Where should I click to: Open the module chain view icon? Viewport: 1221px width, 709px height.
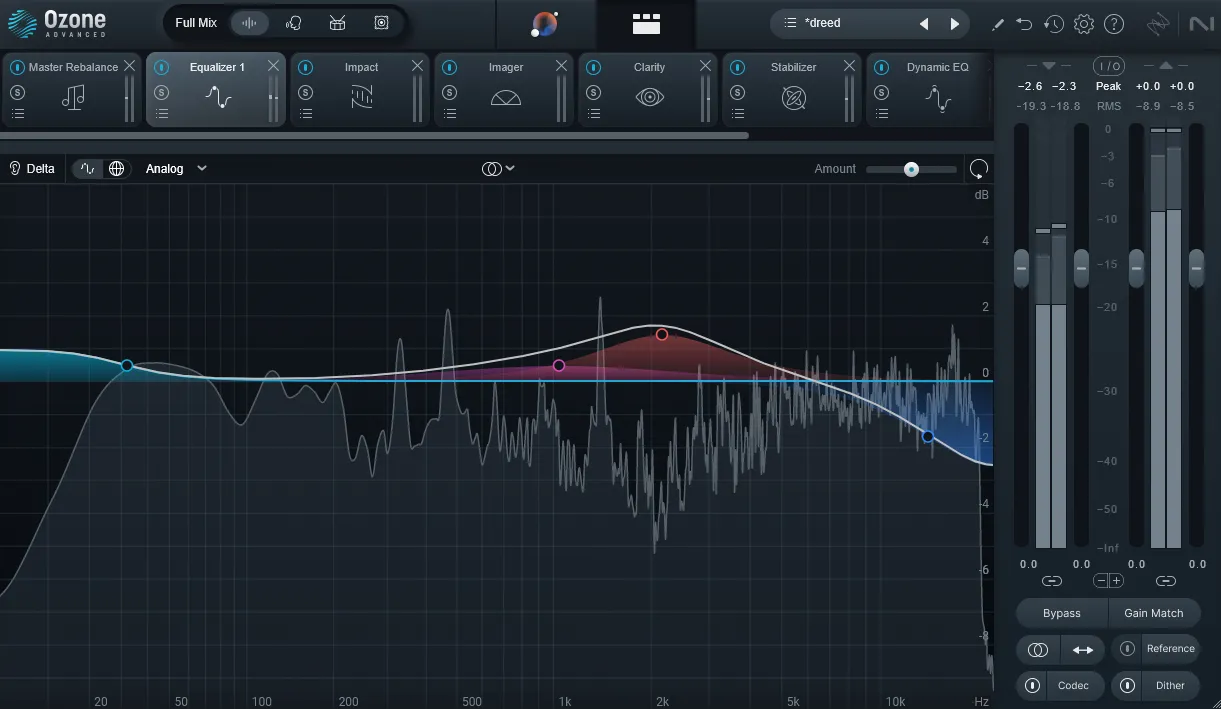click(x=647, y=23)
